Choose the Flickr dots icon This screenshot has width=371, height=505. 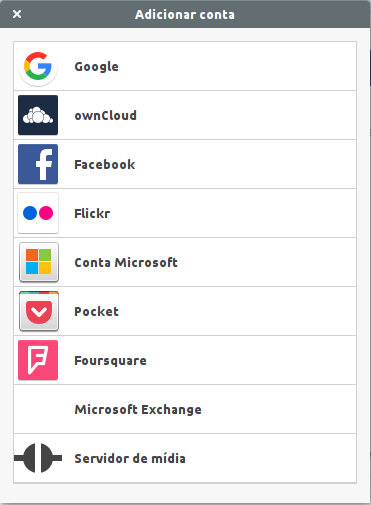pos(38,213)
